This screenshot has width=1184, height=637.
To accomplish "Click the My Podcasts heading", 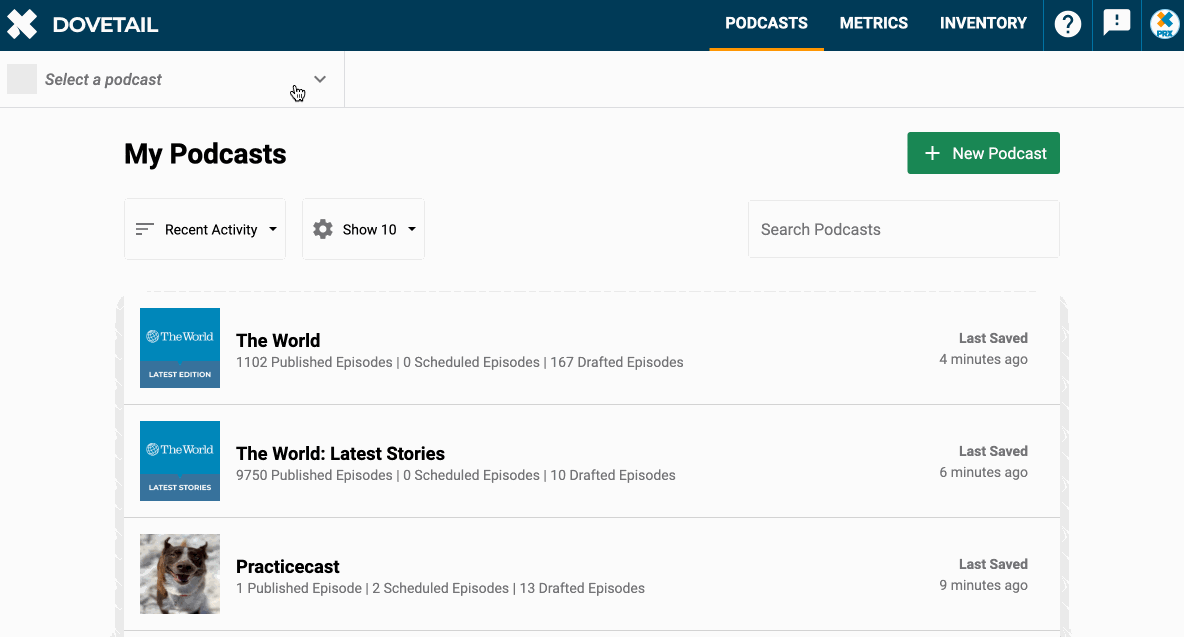I will pos(205,154).
